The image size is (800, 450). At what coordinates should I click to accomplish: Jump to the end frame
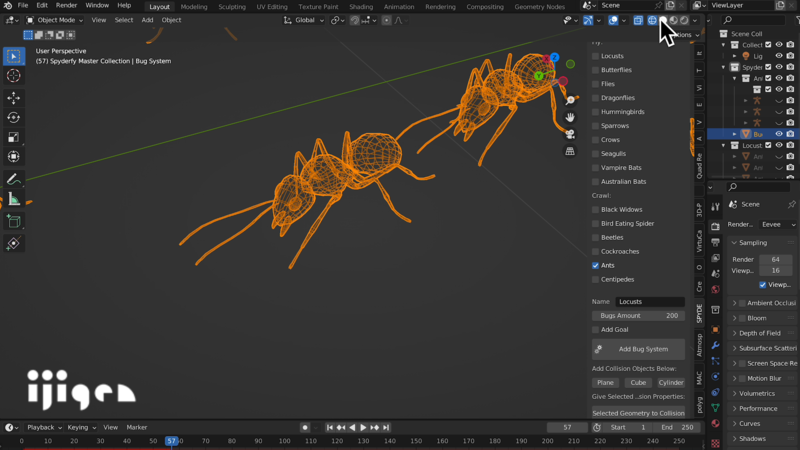[x=386, y=428]
